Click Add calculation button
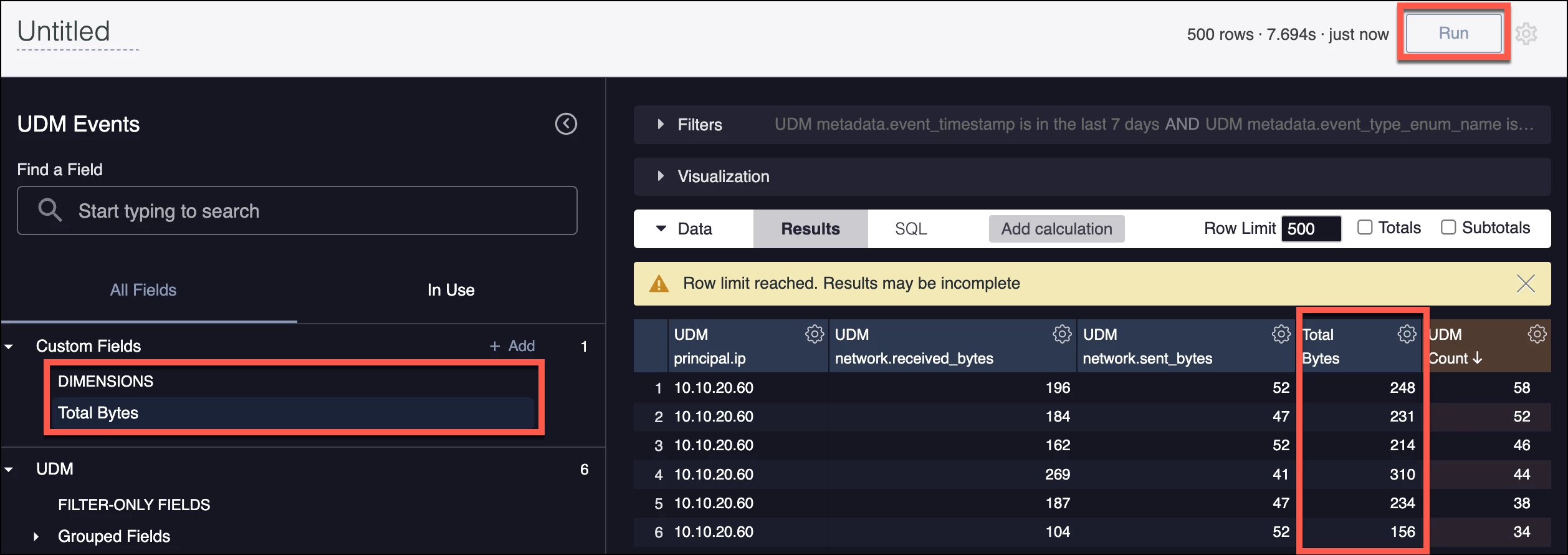Image resolution: width=1568 pixels, height=555 pixels. point(1056,229)
